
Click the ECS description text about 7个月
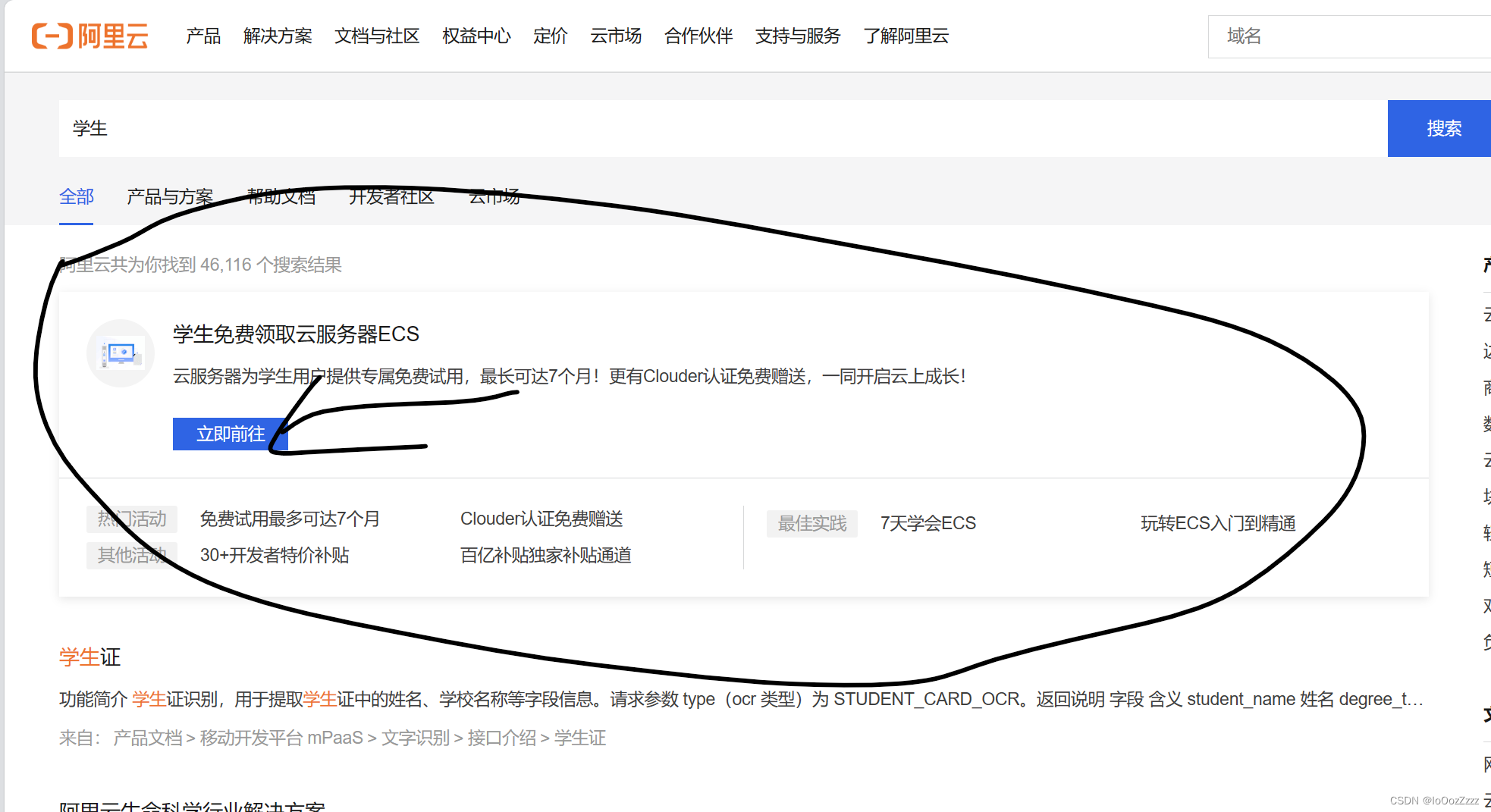(x=570, y=376)
